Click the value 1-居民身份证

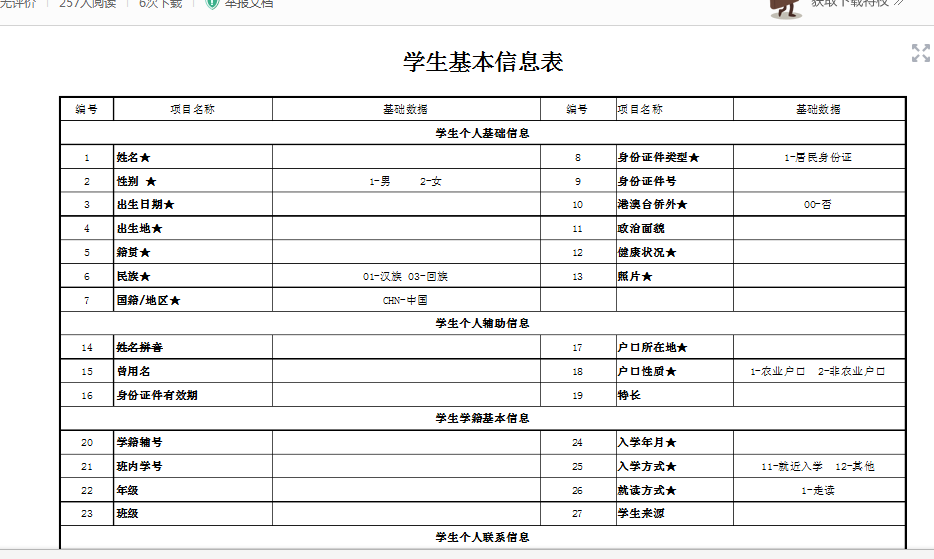pyautogui.click(x=818, y=157)
